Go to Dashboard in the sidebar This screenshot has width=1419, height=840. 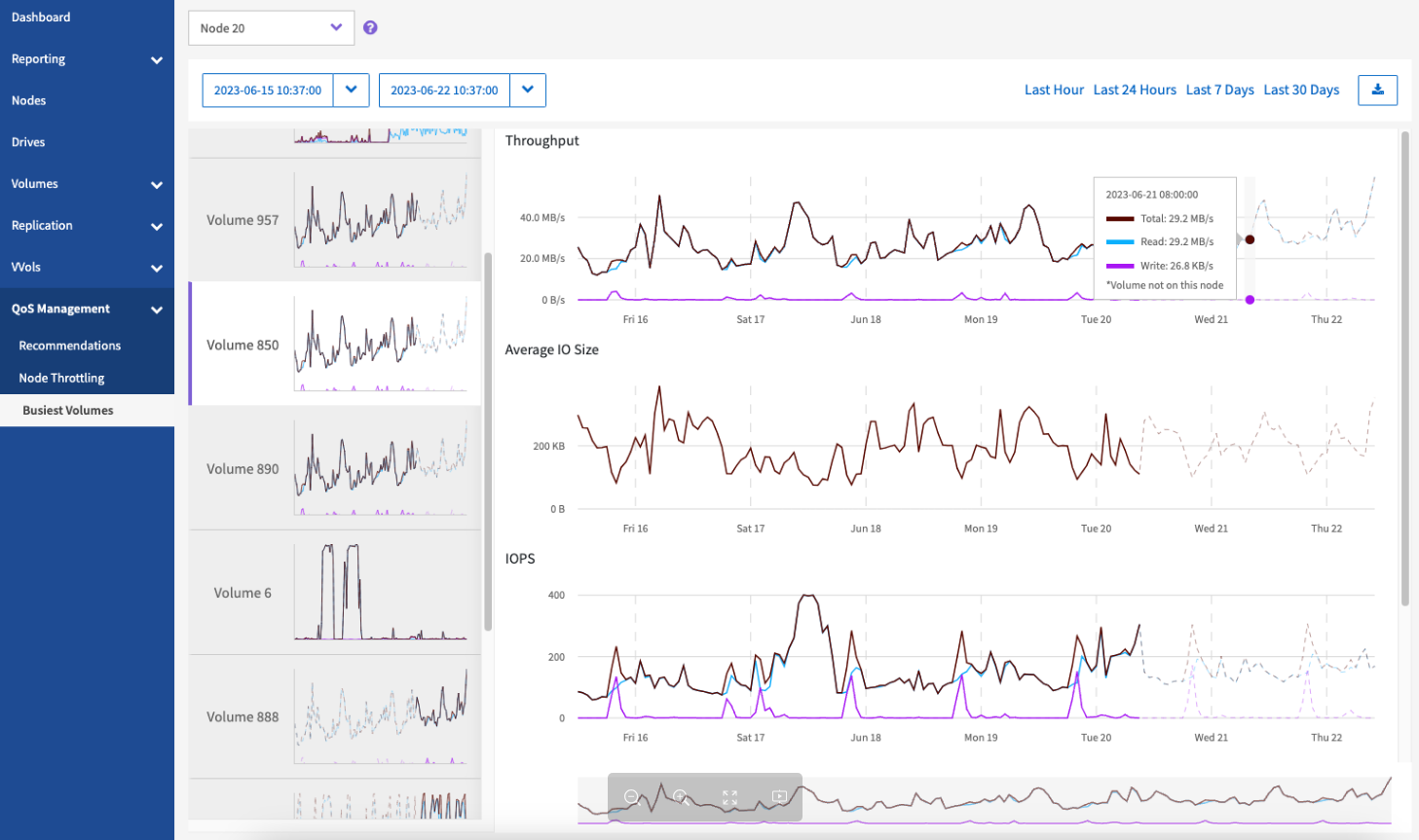click(41, 18)
